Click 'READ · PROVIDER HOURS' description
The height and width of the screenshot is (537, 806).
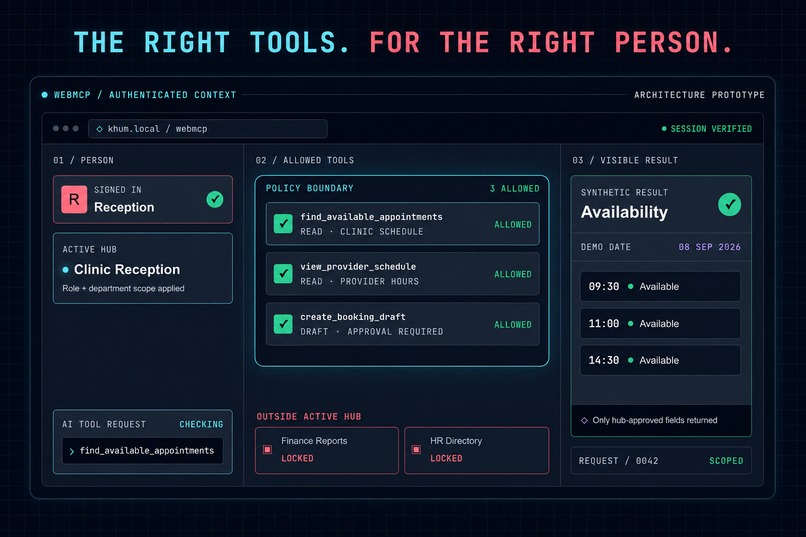click(x=359, y=282)
